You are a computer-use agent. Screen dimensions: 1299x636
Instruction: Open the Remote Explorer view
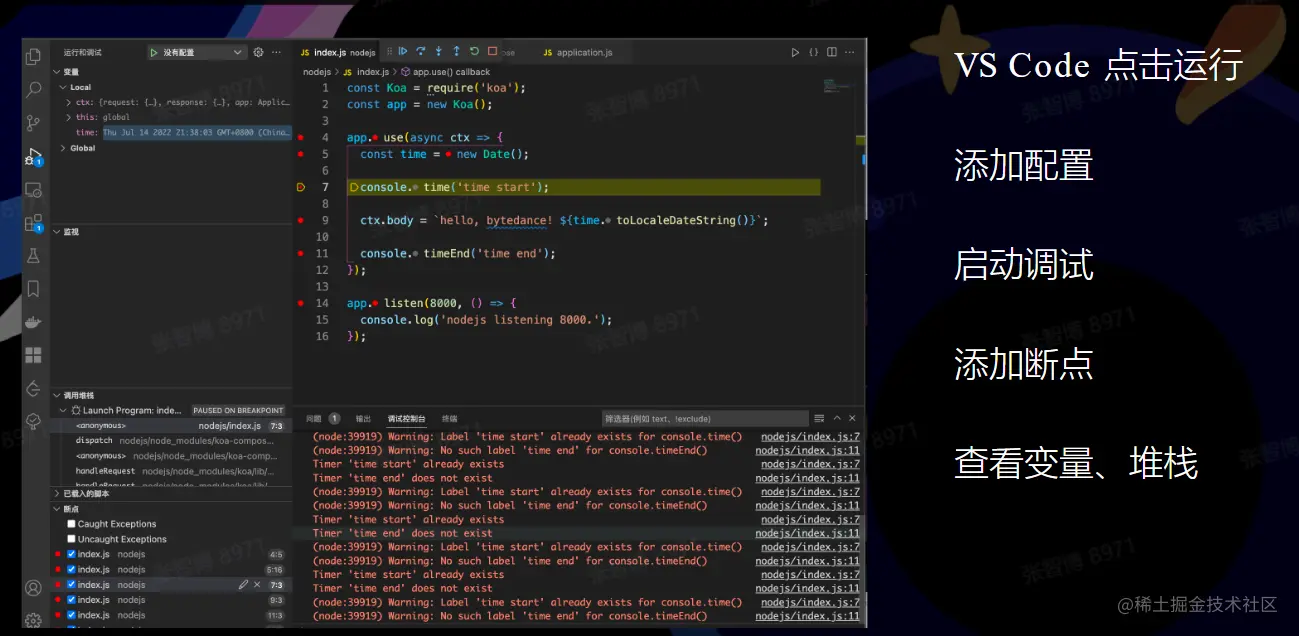tap(34, 189)
